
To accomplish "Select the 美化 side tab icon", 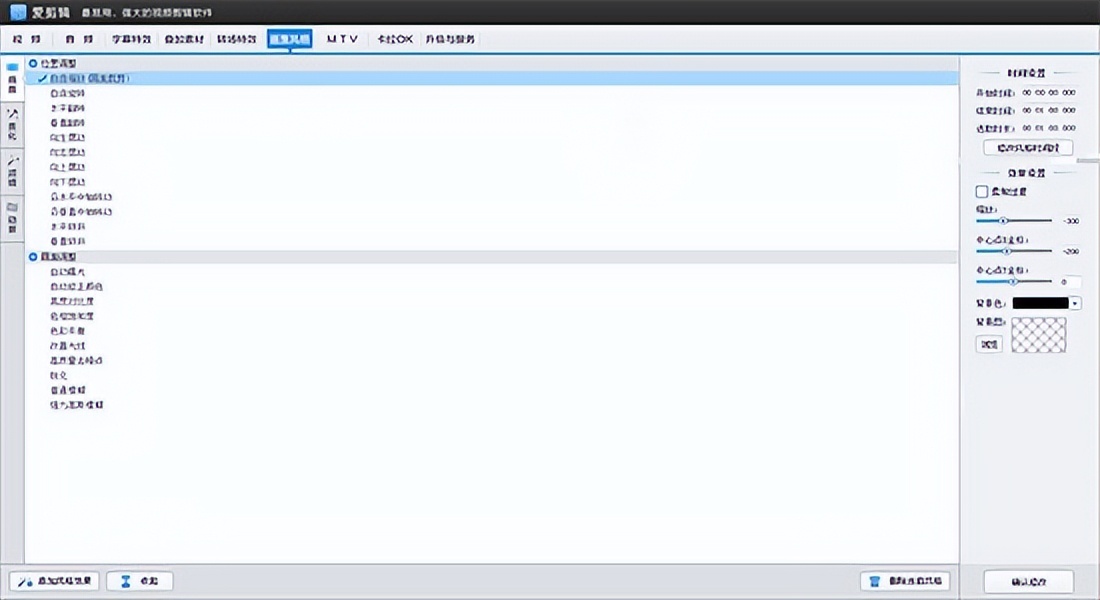I will click(12, 124).
